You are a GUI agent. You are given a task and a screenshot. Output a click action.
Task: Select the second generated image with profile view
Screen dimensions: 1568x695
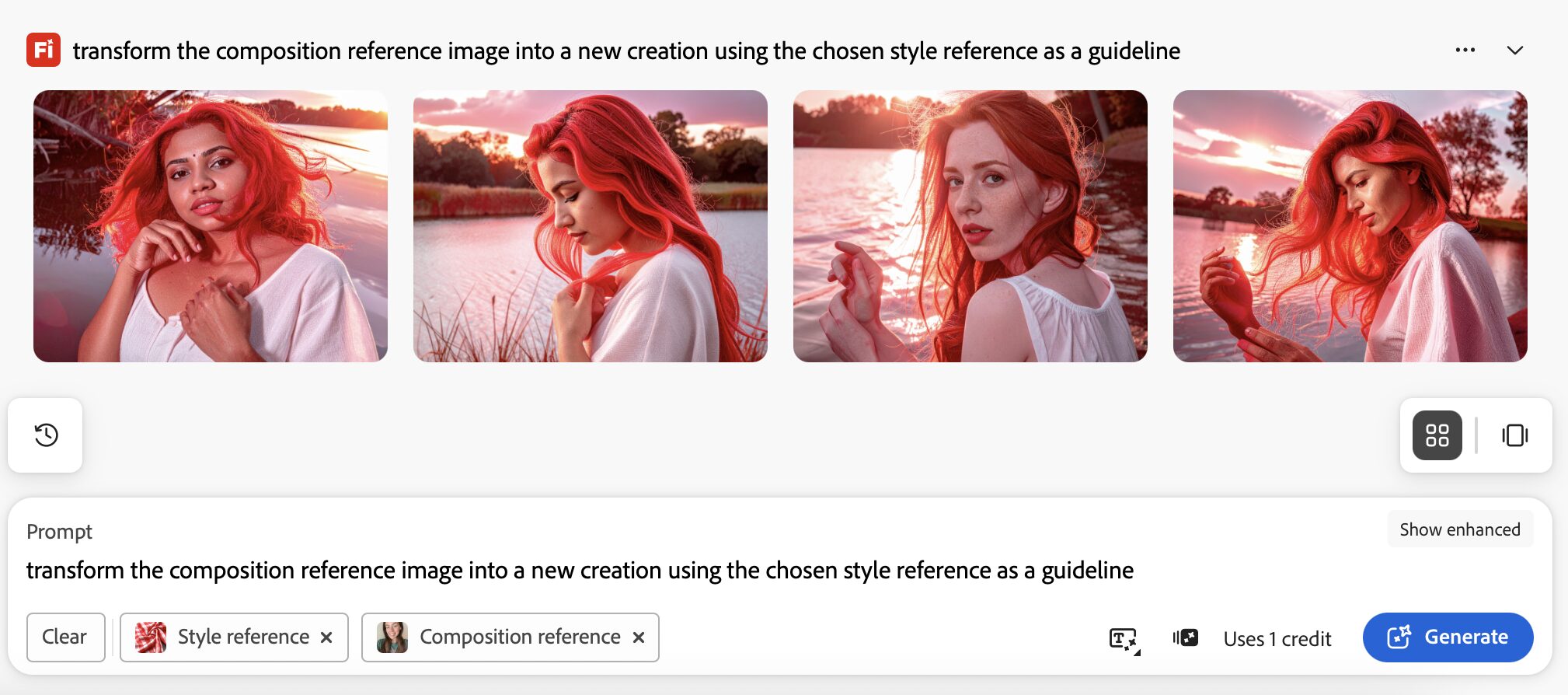click(x=591, y=226)
